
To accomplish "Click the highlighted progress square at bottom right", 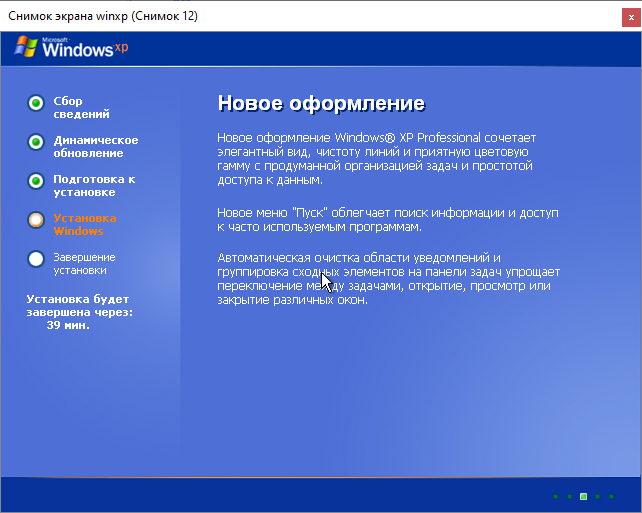I will [583, 497].
